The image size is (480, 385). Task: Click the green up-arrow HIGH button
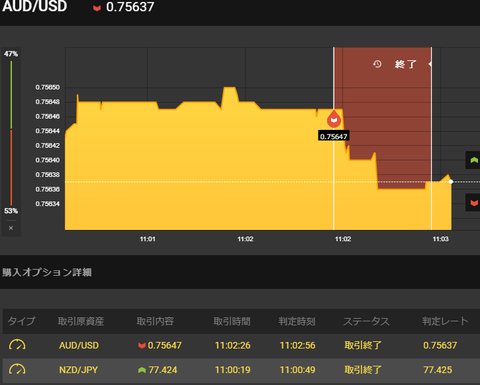click(473, 160)
